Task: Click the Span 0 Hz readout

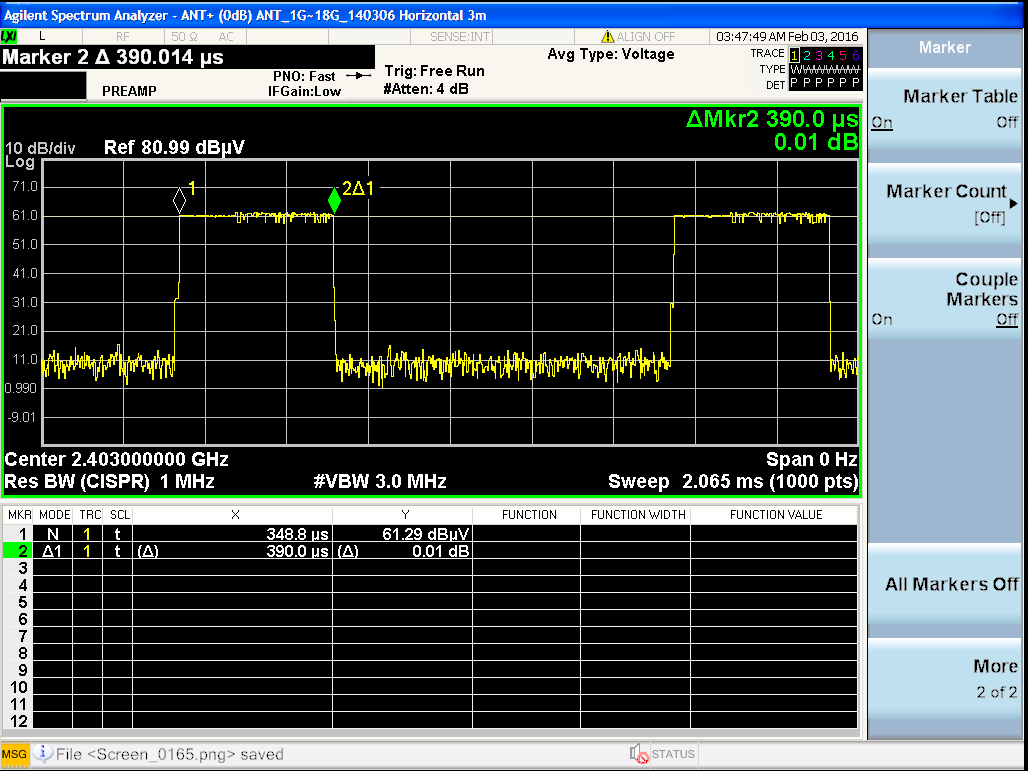Action: coord(812,459)
